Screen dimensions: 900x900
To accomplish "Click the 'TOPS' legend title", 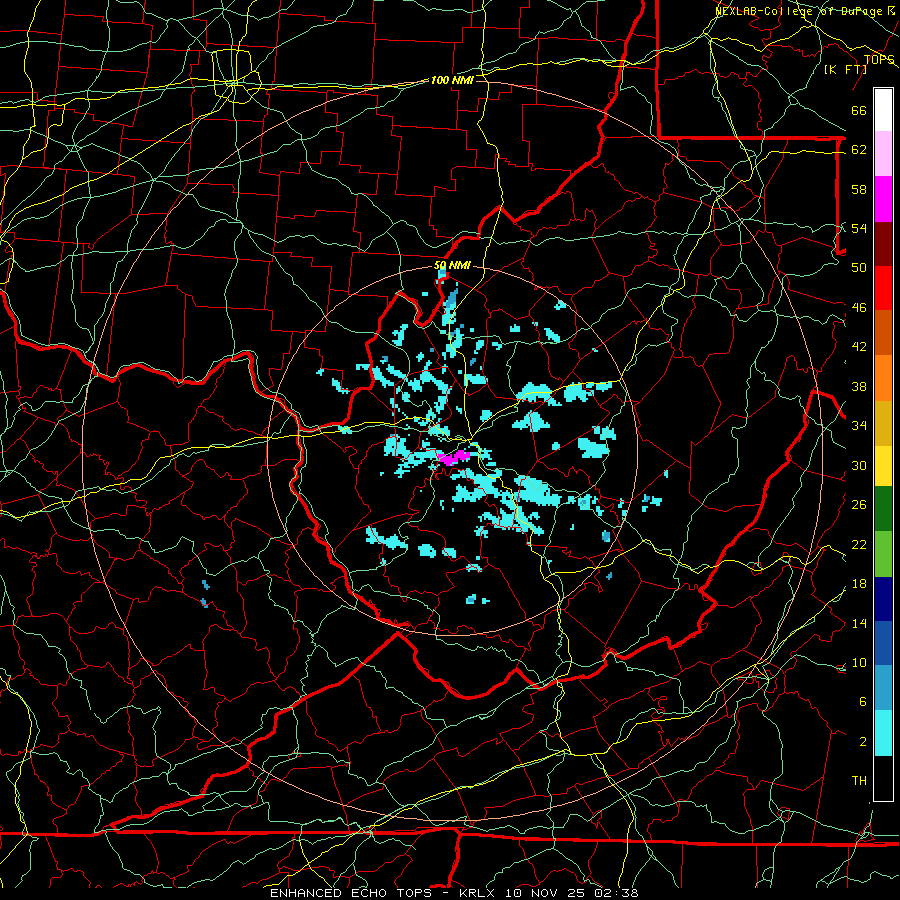I will pyautogui.click(x=879, y=60).
